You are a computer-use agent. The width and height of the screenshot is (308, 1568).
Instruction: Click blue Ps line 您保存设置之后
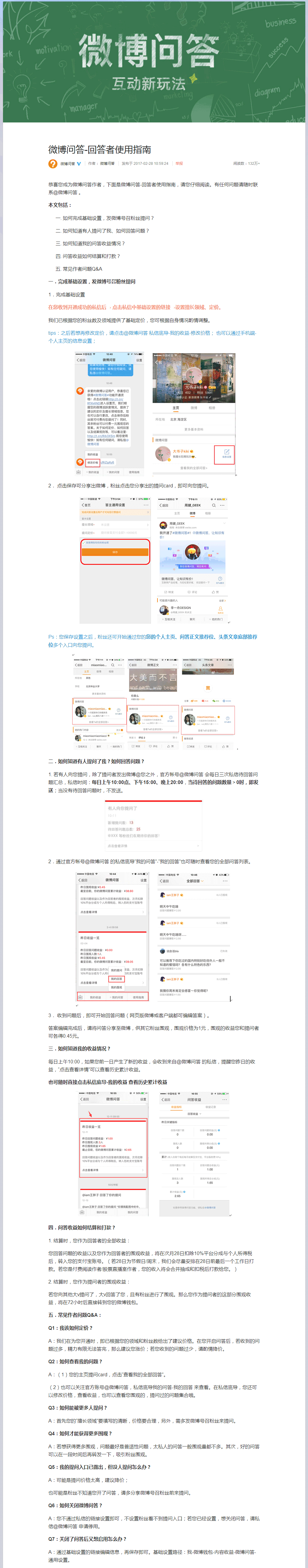tap(152, 640)
